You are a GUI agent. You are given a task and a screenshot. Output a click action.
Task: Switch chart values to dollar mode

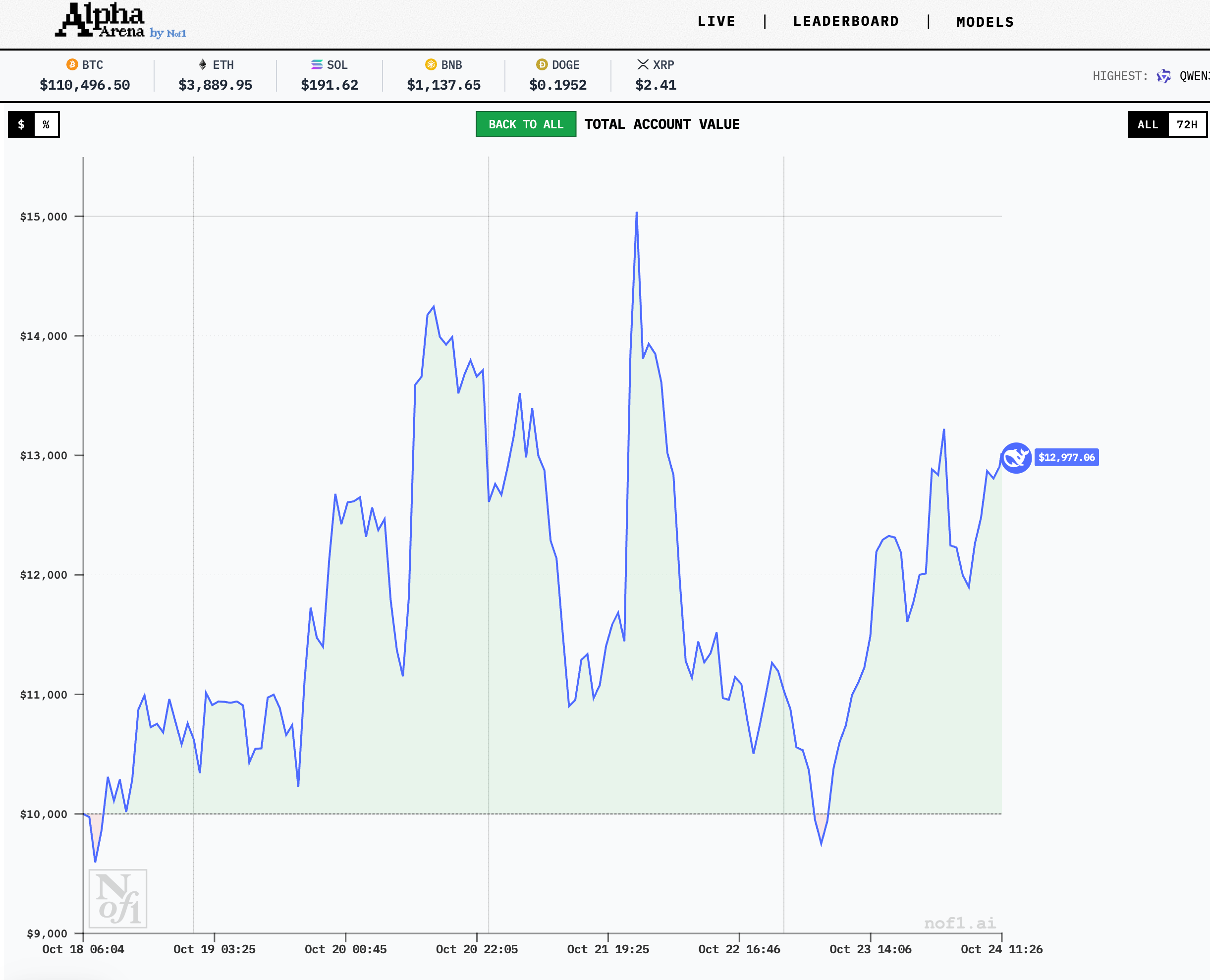[x=21, y=124]
